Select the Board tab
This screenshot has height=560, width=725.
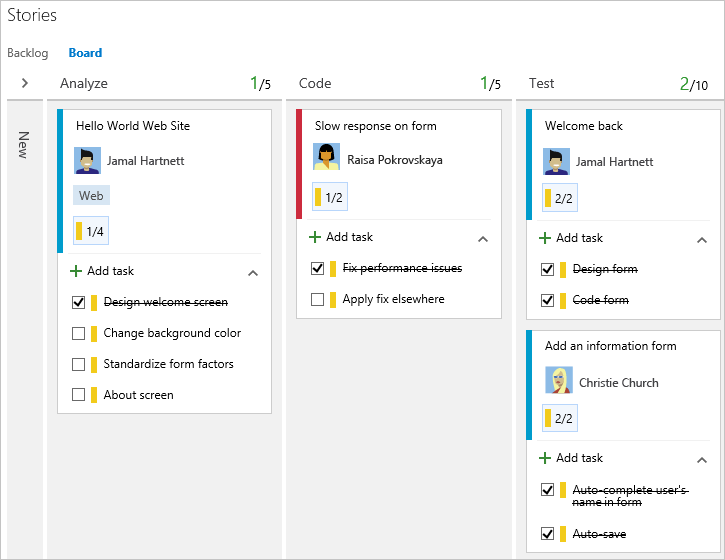pyautogui.click(x=85, y=53)
